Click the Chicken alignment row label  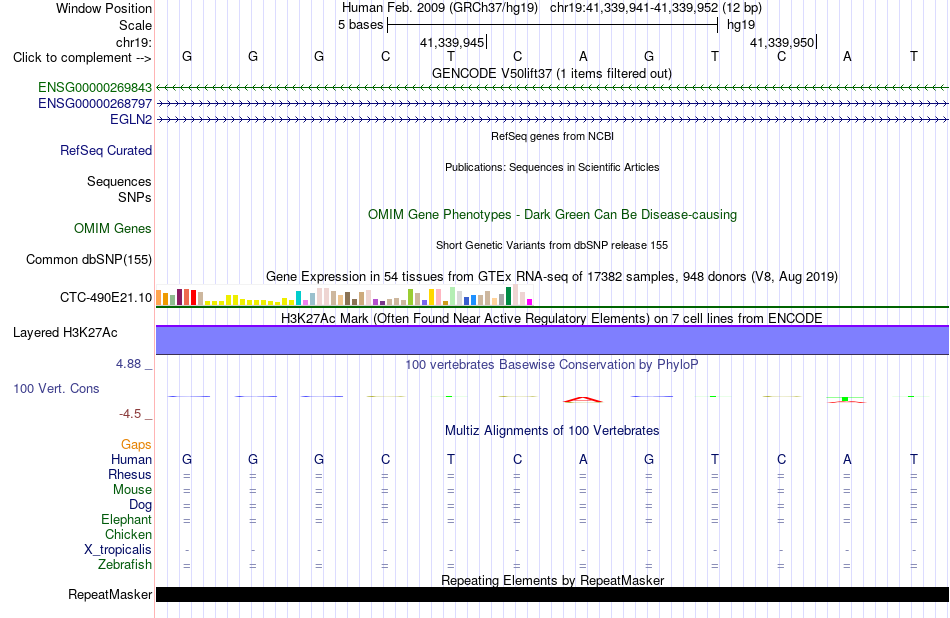[x=128, y=534]
